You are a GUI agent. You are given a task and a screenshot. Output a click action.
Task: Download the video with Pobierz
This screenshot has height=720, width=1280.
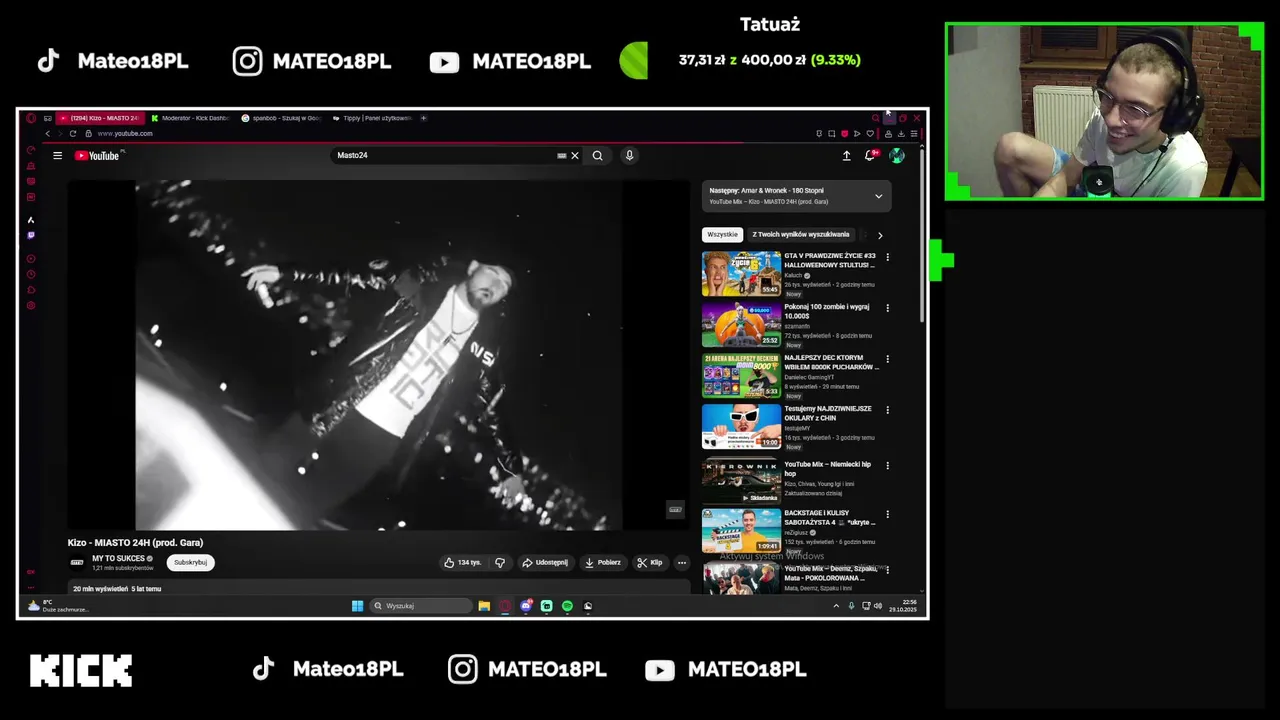(603, 562)
